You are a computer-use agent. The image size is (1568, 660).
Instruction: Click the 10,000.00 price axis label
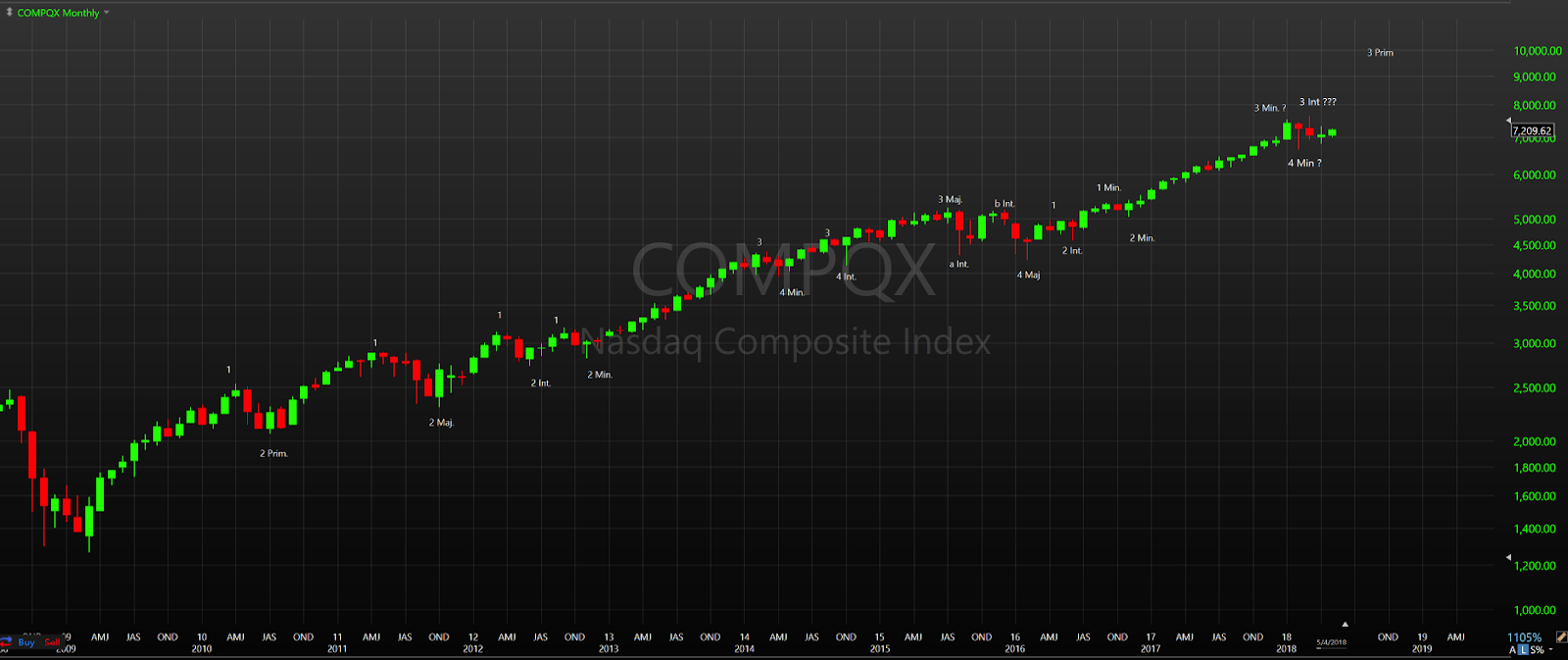click(x=1538, y=51)
